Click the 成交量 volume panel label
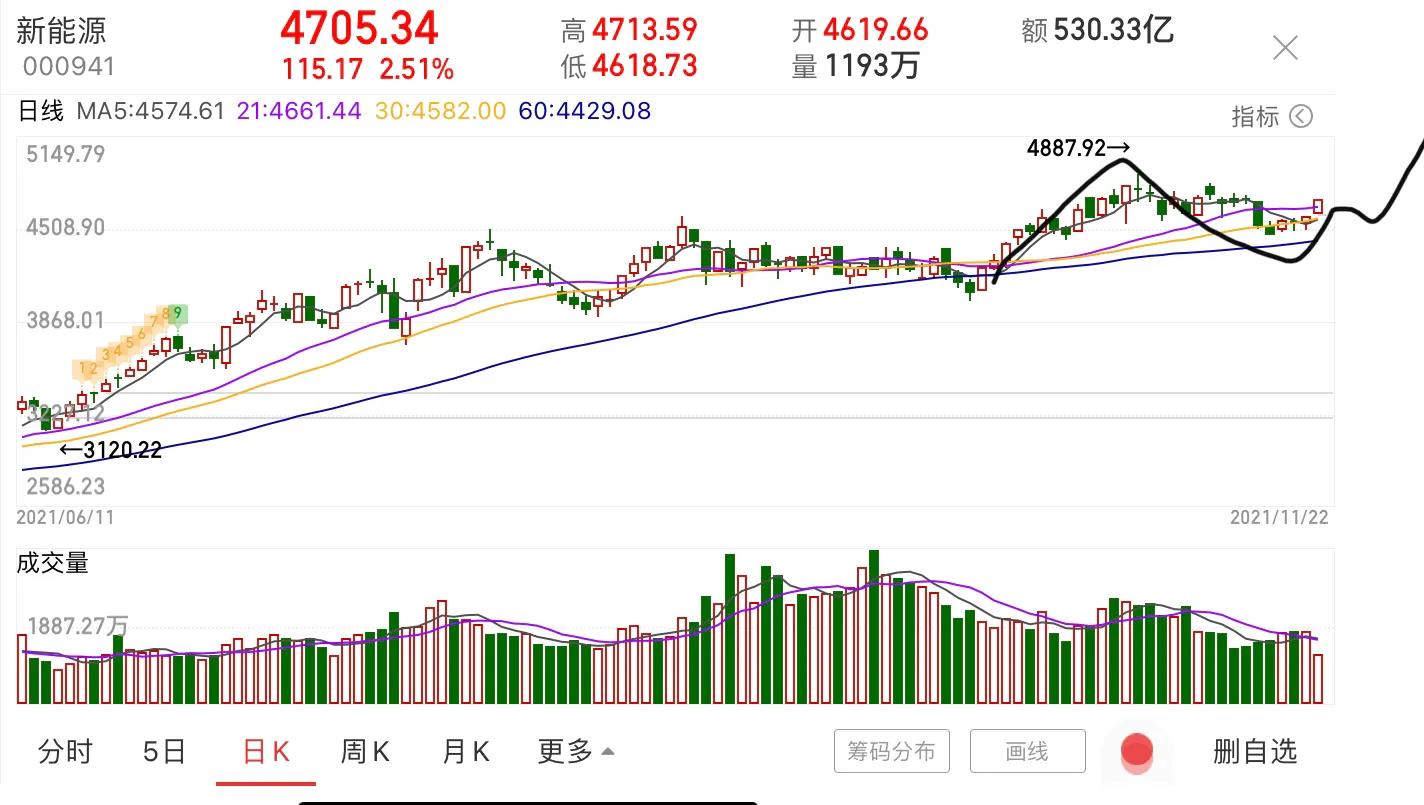 (53, 563)
